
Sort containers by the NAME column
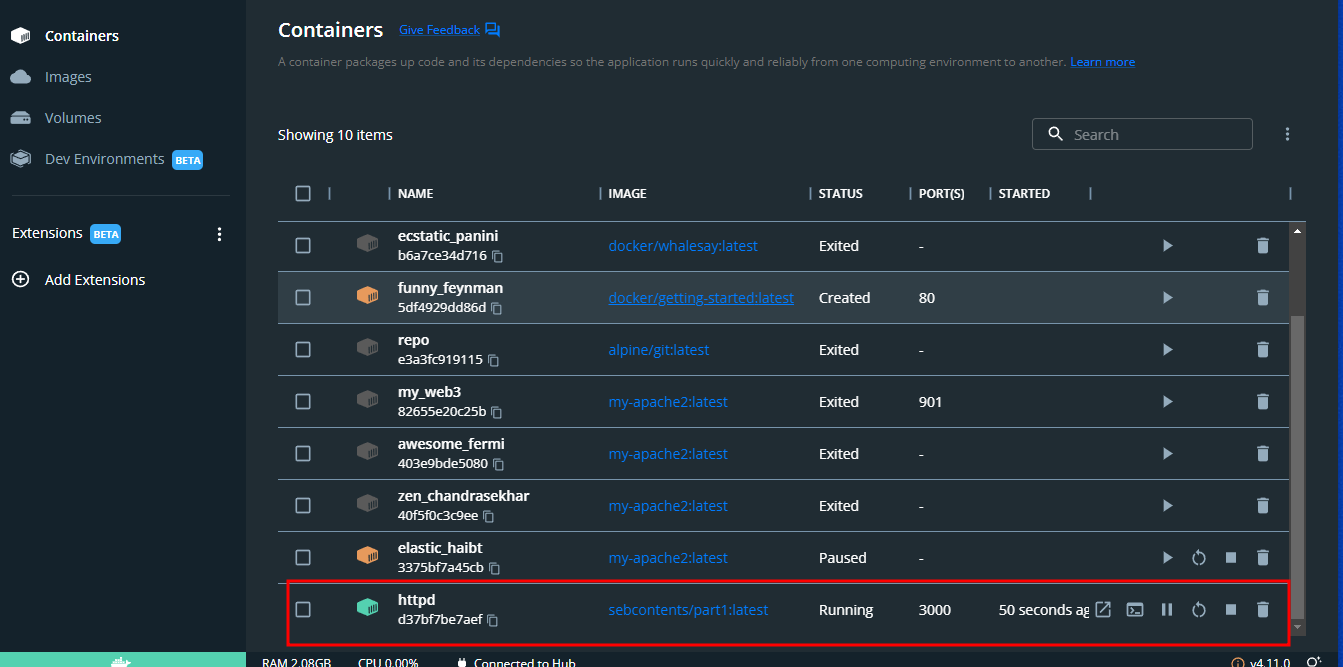coord(415,193)
